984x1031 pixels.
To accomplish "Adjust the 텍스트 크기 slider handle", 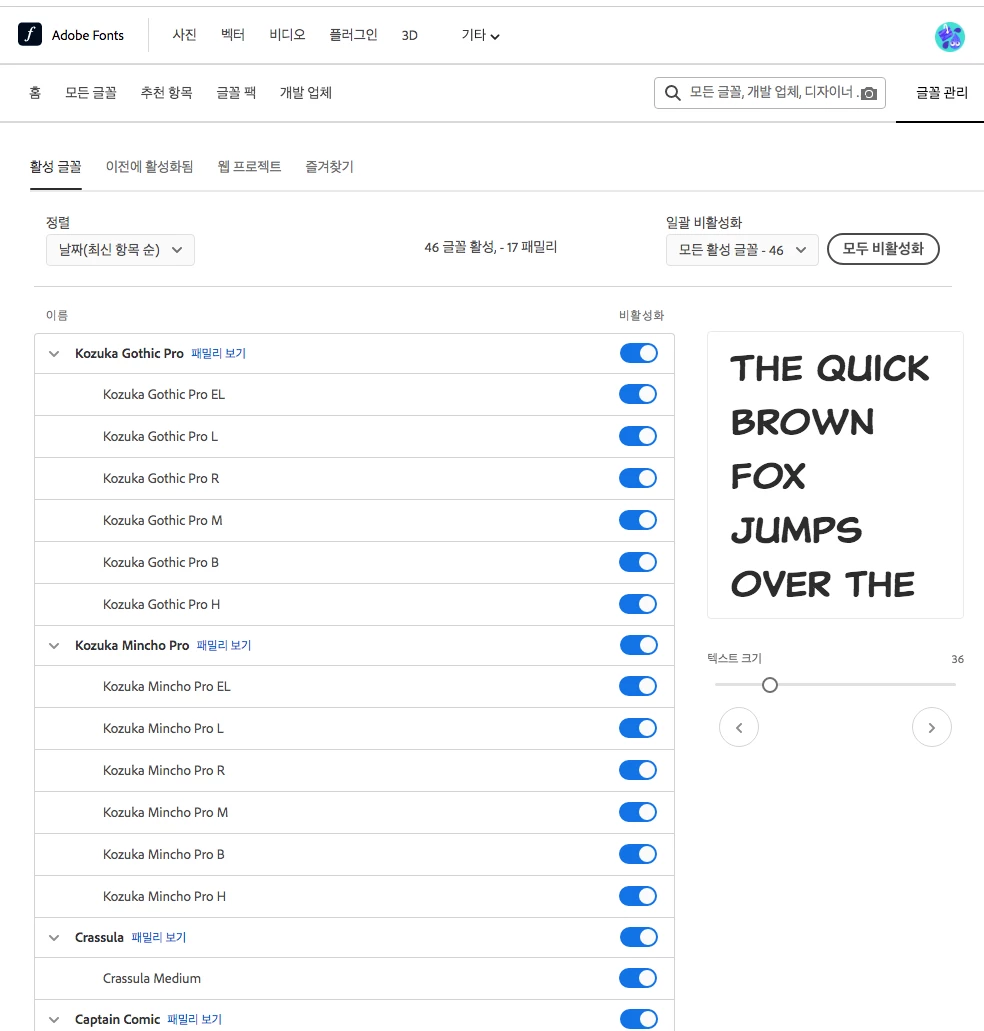I will click(x=770, y=685).
